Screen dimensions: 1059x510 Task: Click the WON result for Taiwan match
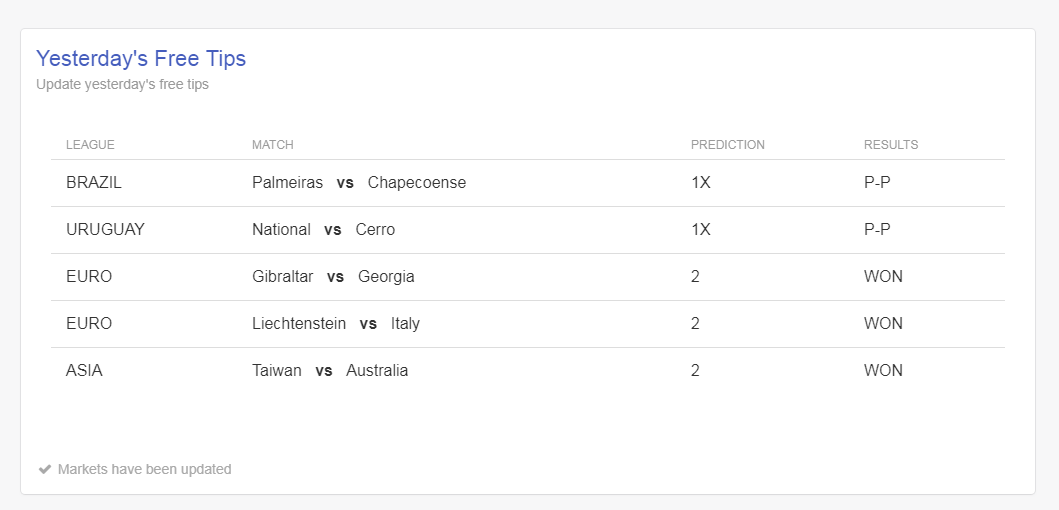(883, 371)
